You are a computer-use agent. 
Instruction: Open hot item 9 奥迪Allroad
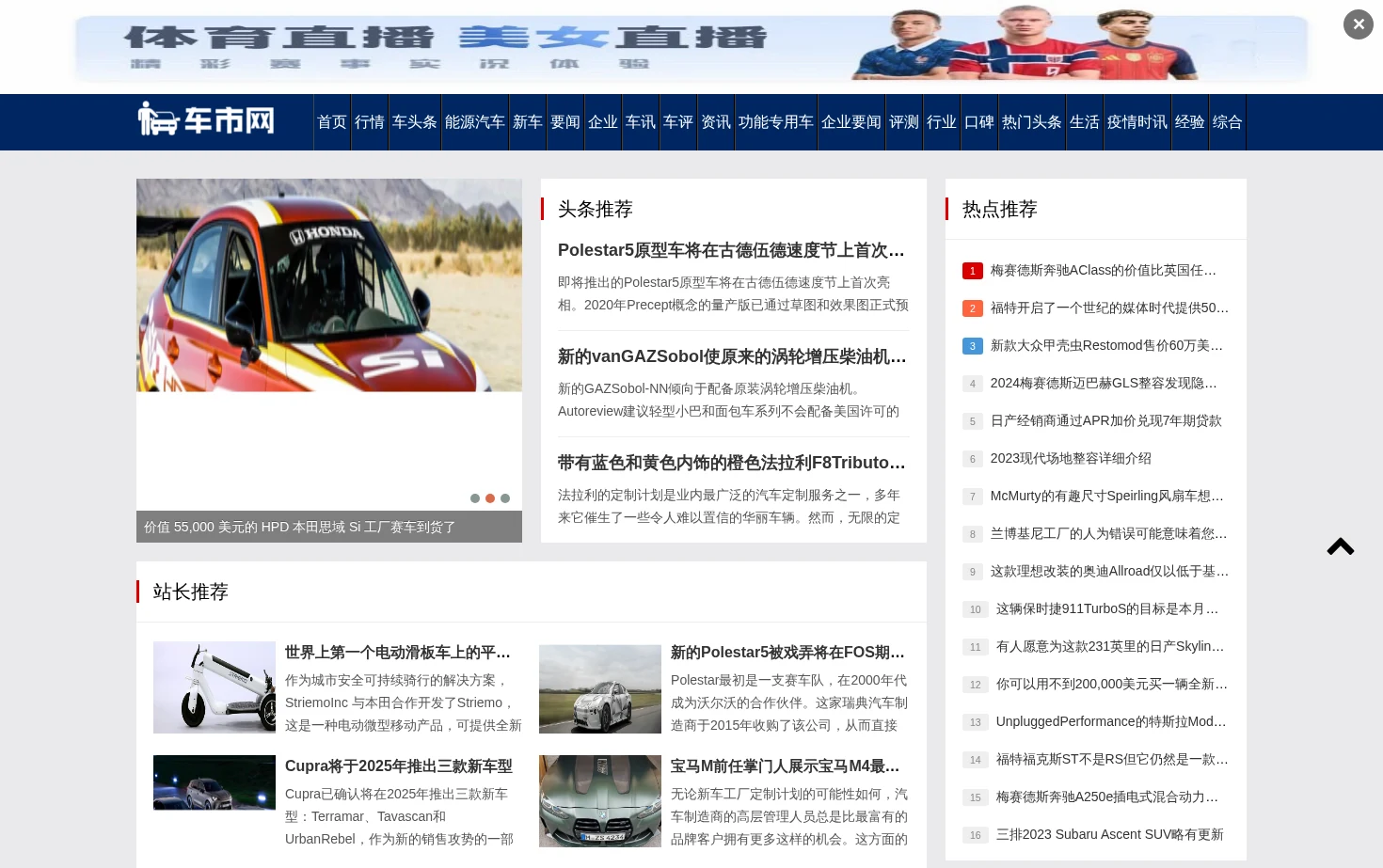coord(1110,571)
